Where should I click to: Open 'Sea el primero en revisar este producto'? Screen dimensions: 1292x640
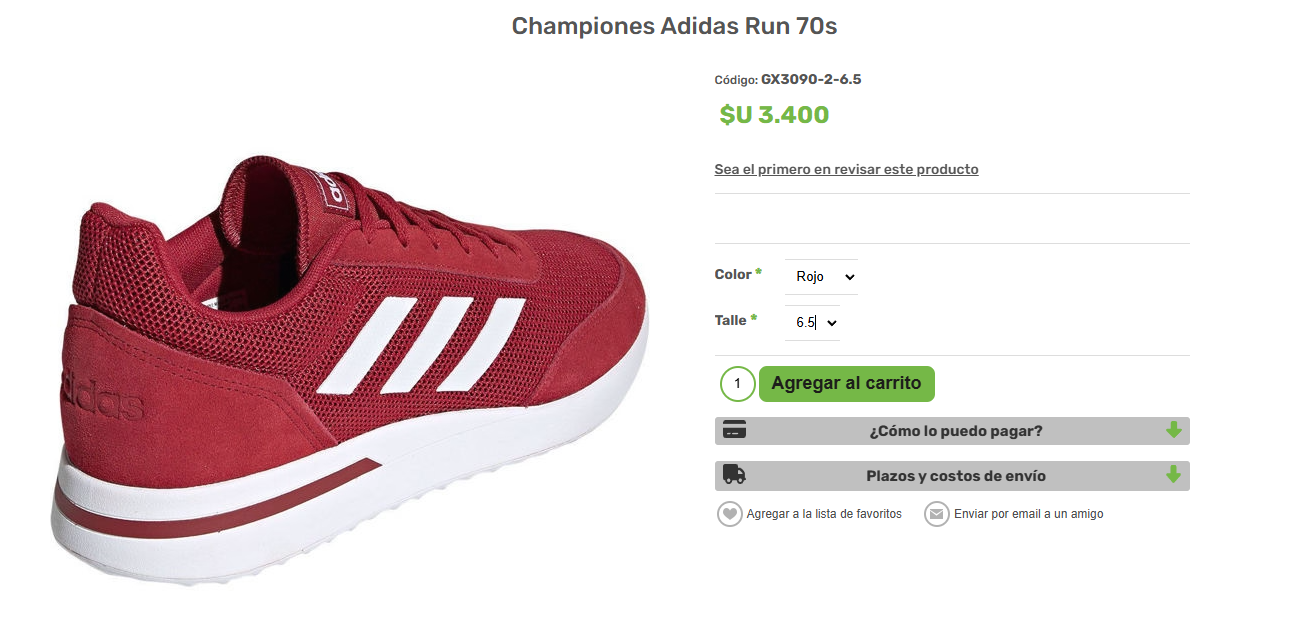click(x=846, y=169)
